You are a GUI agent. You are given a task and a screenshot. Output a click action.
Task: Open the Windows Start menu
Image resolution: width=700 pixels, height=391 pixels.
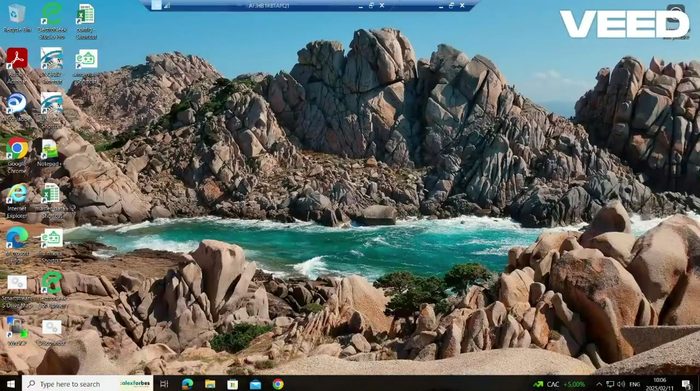(x=11, y=384)
